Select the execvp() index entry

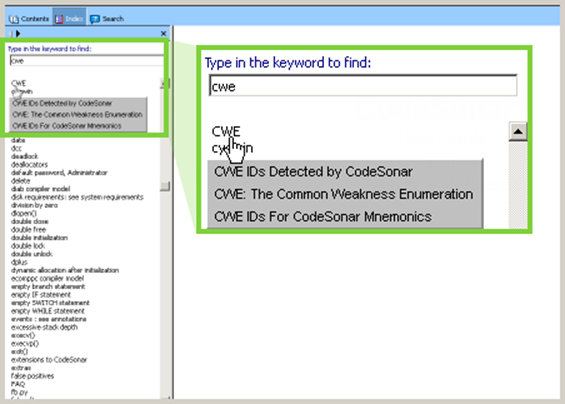[x=25, y=343]
